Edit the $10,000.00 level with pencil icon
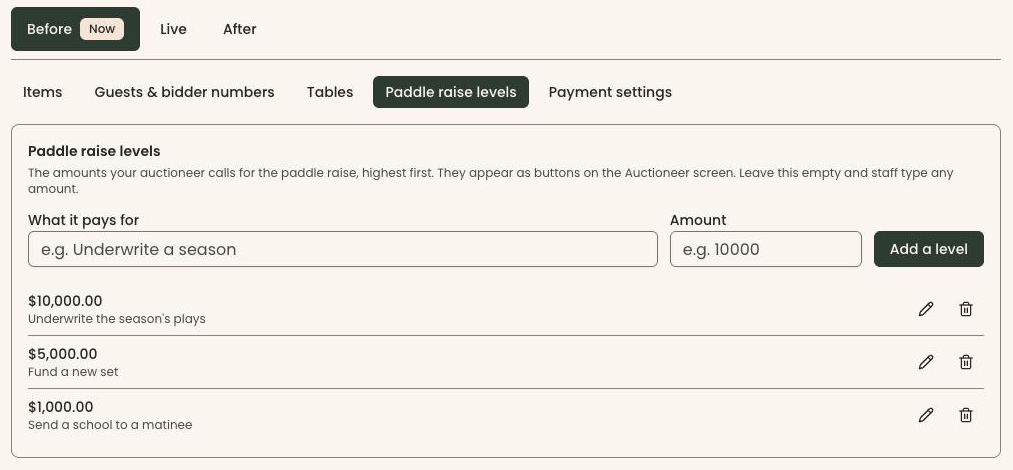 click(x=926, y=309)
